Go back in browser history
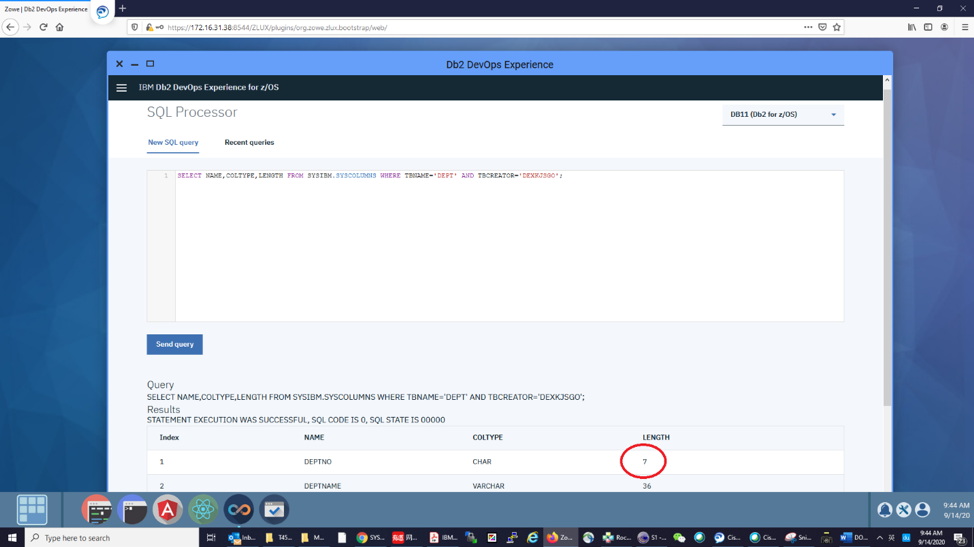This screenshot has height=547, width=974. click(x=10, y=27)
